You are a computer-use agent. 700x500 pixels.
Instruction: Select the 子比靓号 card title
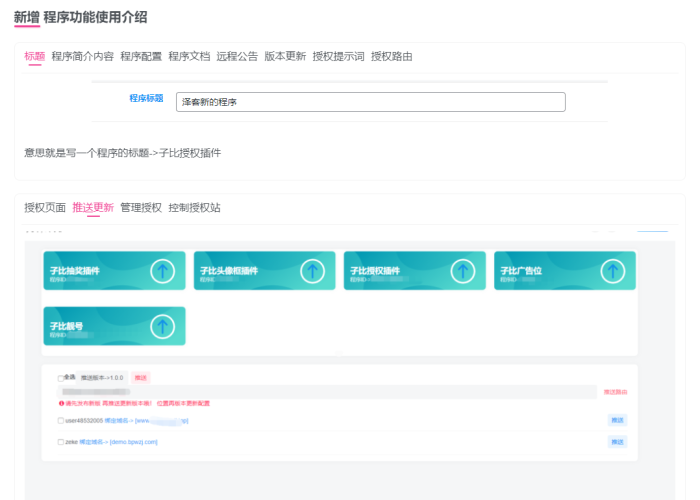(66, 326)
